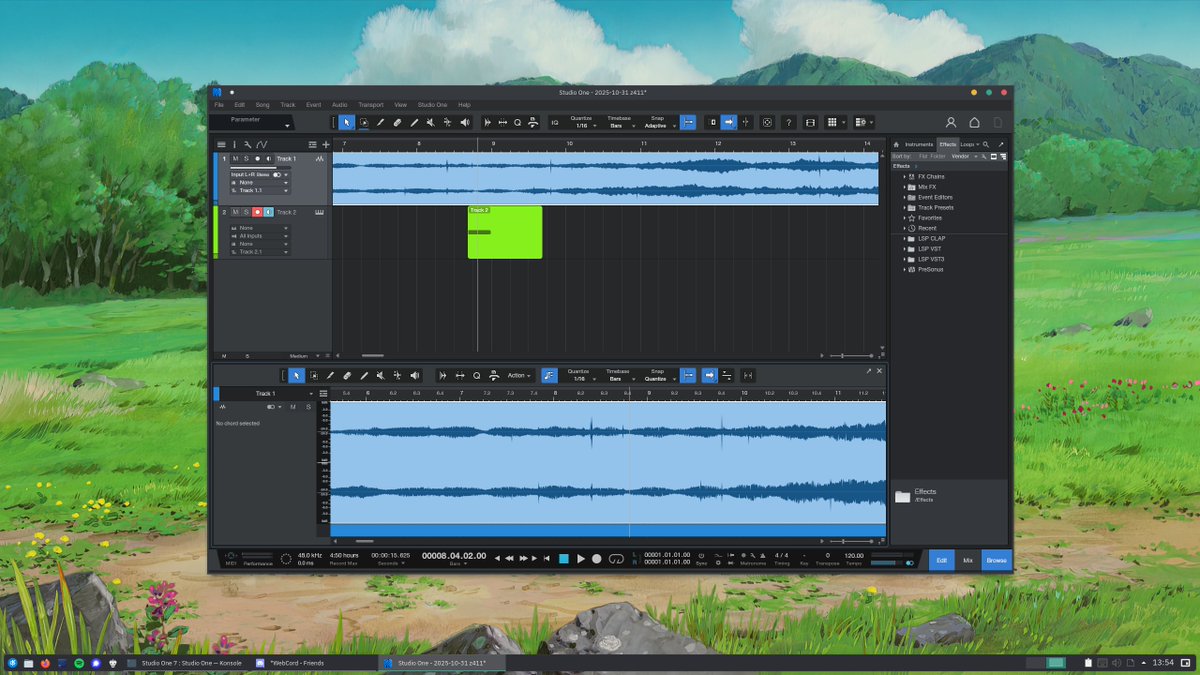Open the Transport menu
Screen dimensions: 1200x675
point(370,104)
